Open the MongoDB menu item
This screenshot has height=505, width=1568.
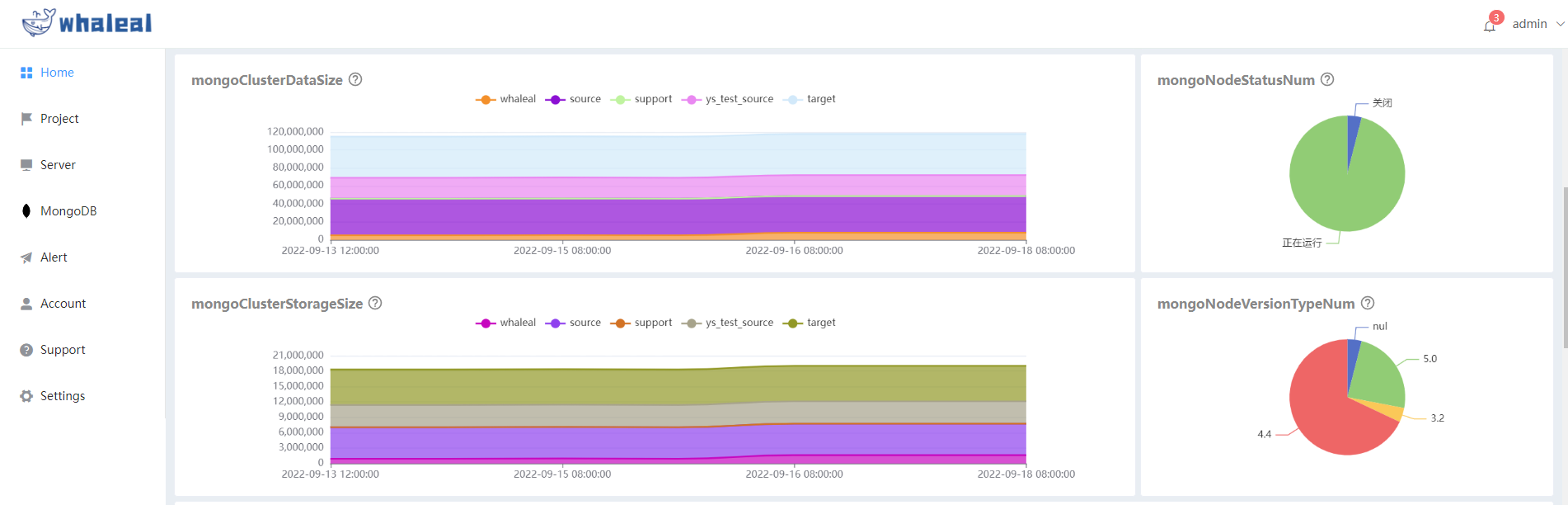coord(82,211)
